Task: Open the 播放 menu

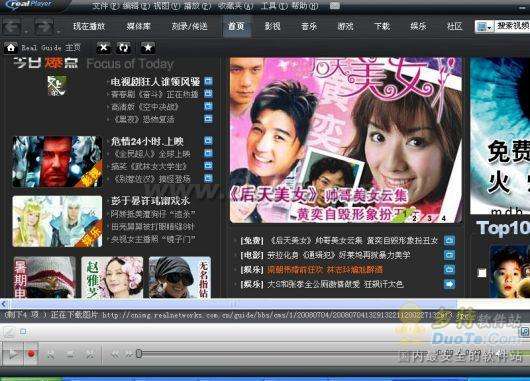Action: click(x=197, y=6)
